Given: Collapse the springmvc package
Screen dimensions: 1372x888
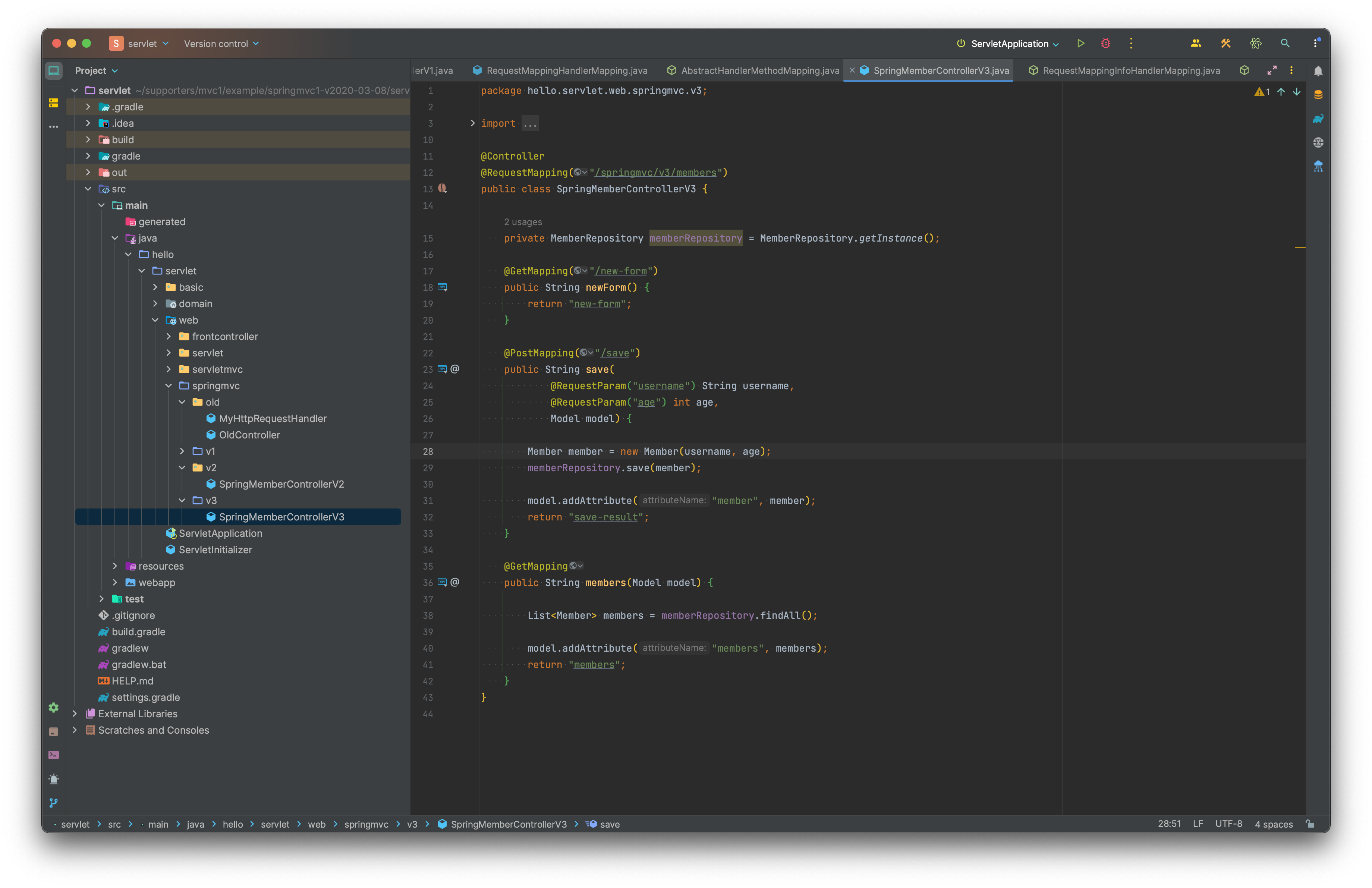Looking at the screenshot, I should coord(169,385).
